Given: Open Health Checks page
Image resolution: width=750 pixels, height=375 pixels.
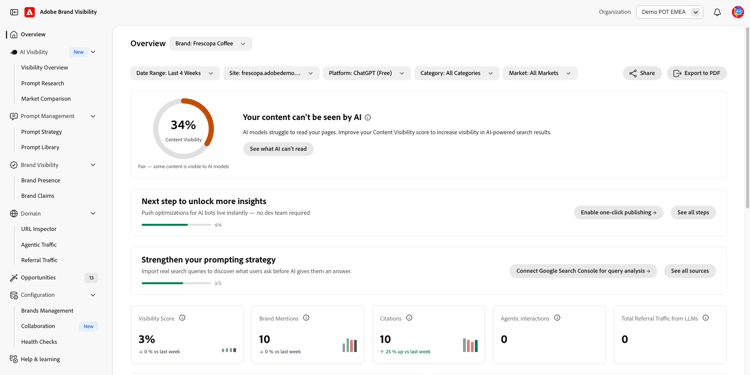Looking at the screenshot, I should [39, 342].
